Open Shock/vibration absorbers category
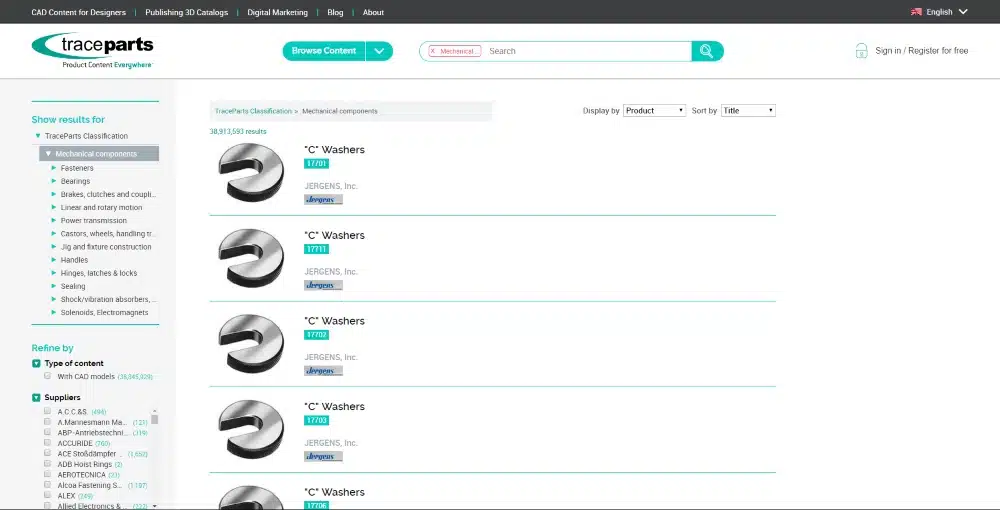 [109, 300]
